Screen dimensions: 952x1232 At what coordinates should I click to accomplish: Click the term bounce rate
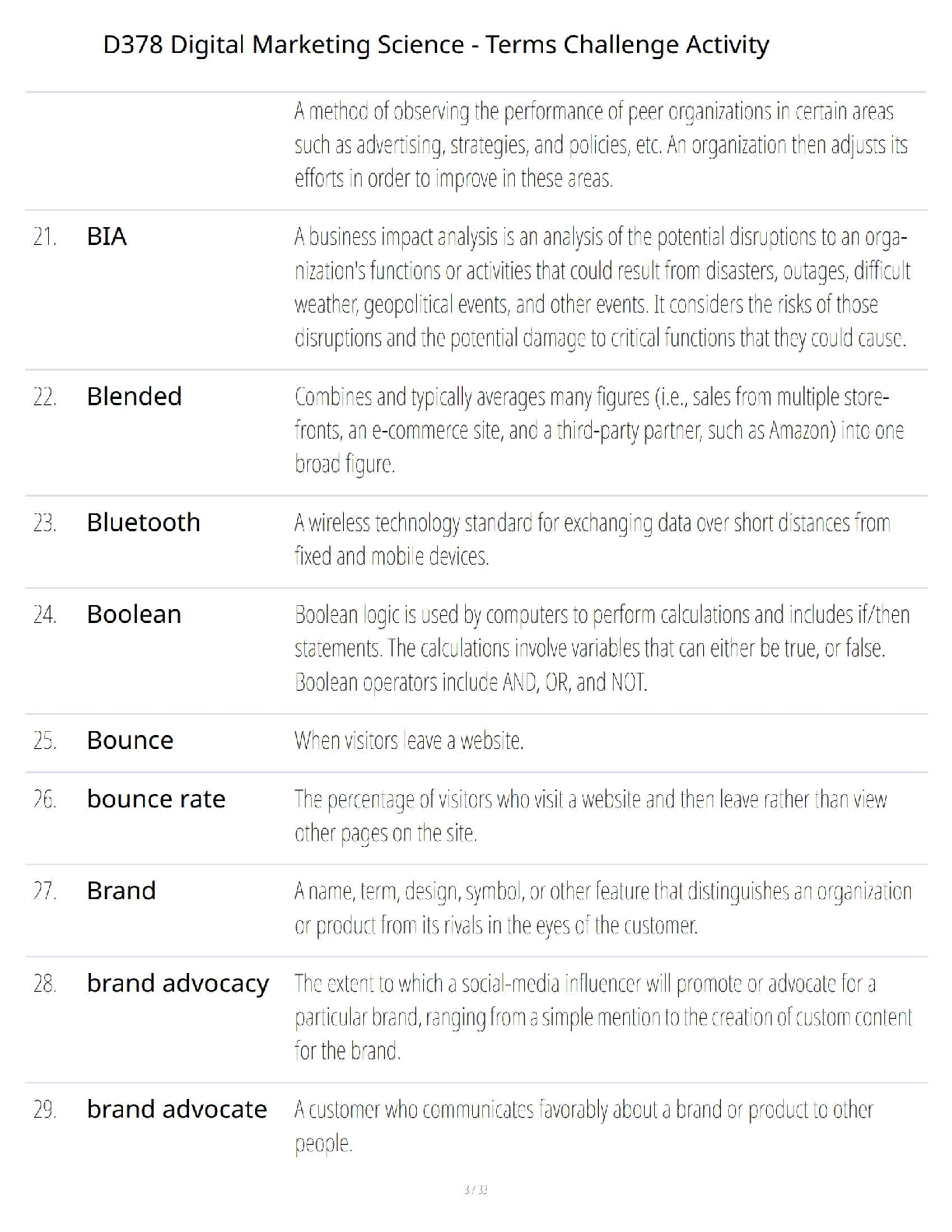coord(156,799)
